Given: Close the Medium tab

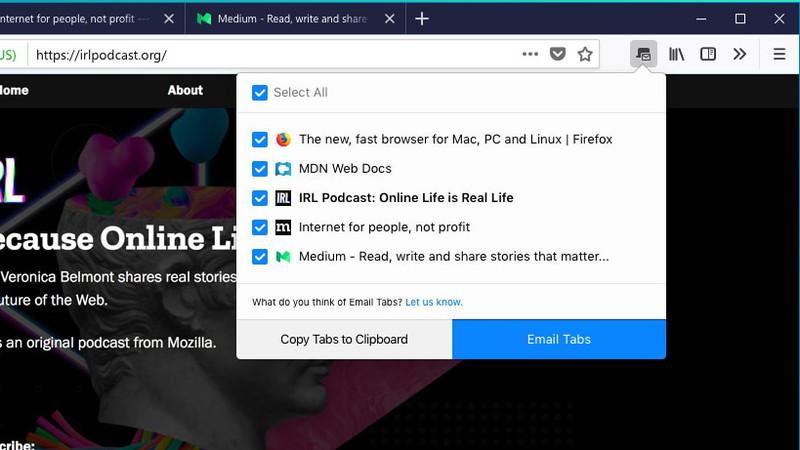Looking at the screenshot, I should [x=389, y=19].
